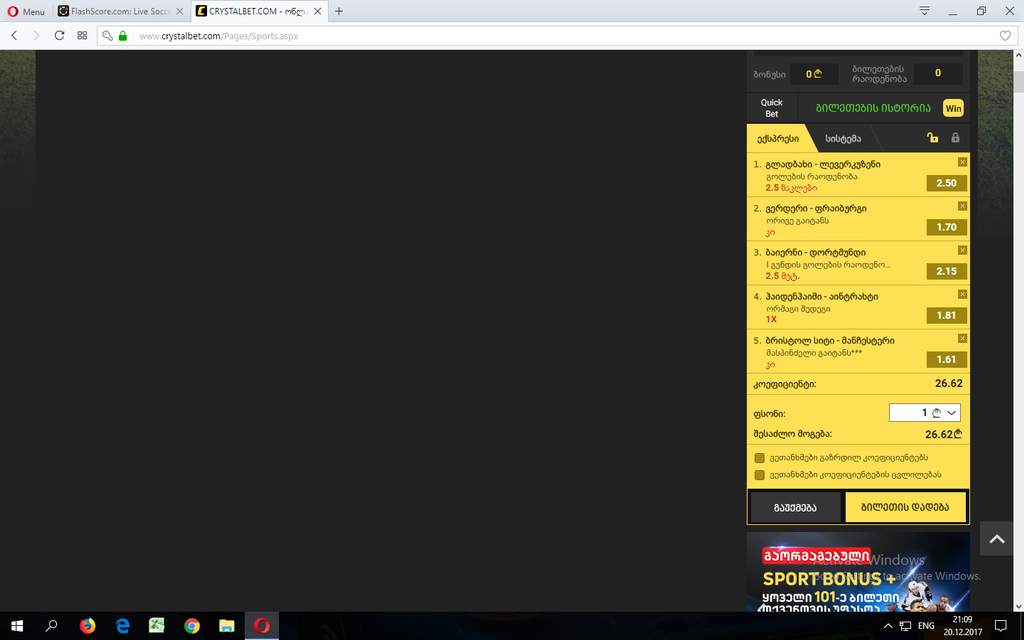Click the ბილეთის დადება place ticket button
This screenshot has width=1024, height=640.
[x=905, y=507]
